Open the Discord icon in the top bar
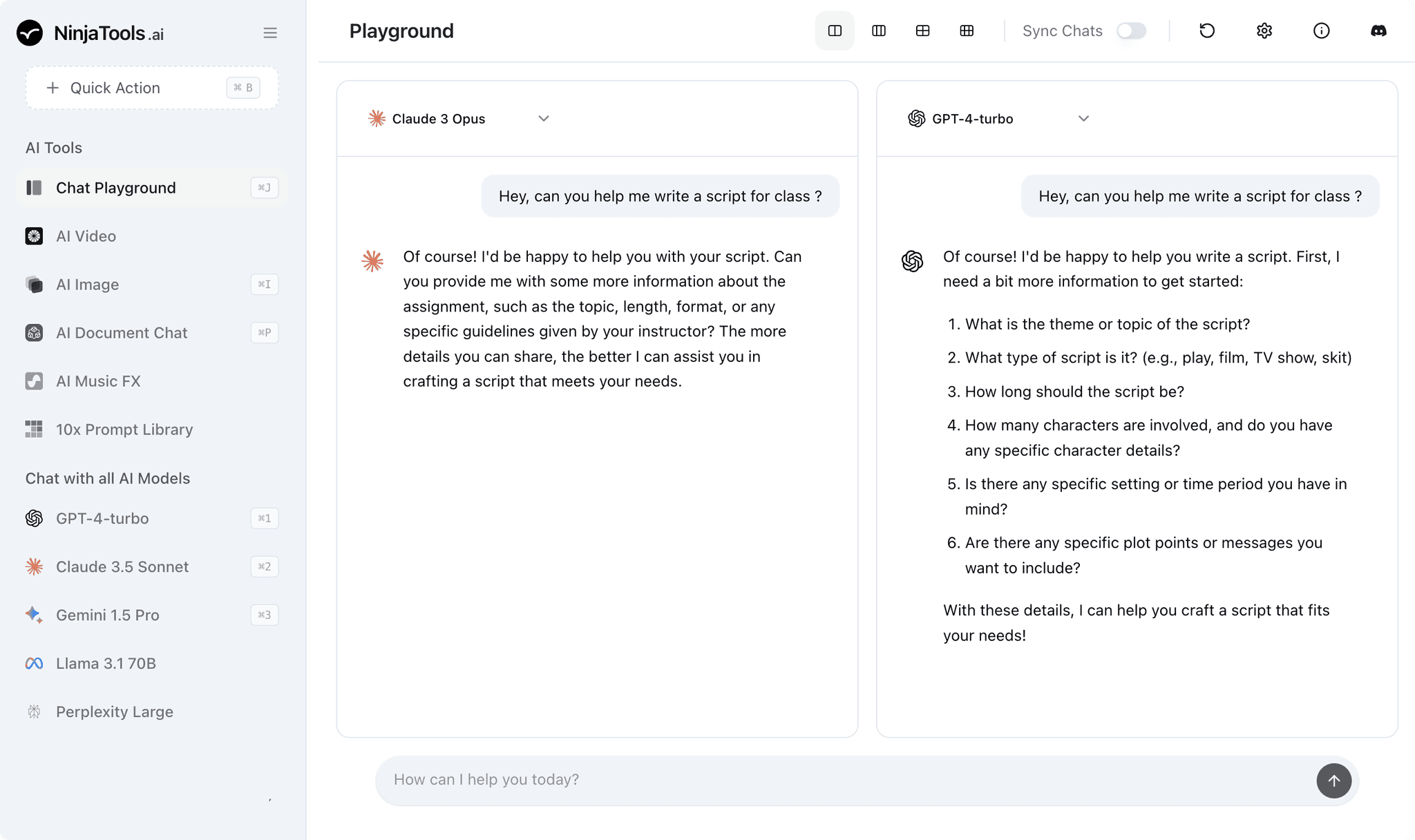The width and height of the screenshot is (1415, 840). (x=1378, y=30)
